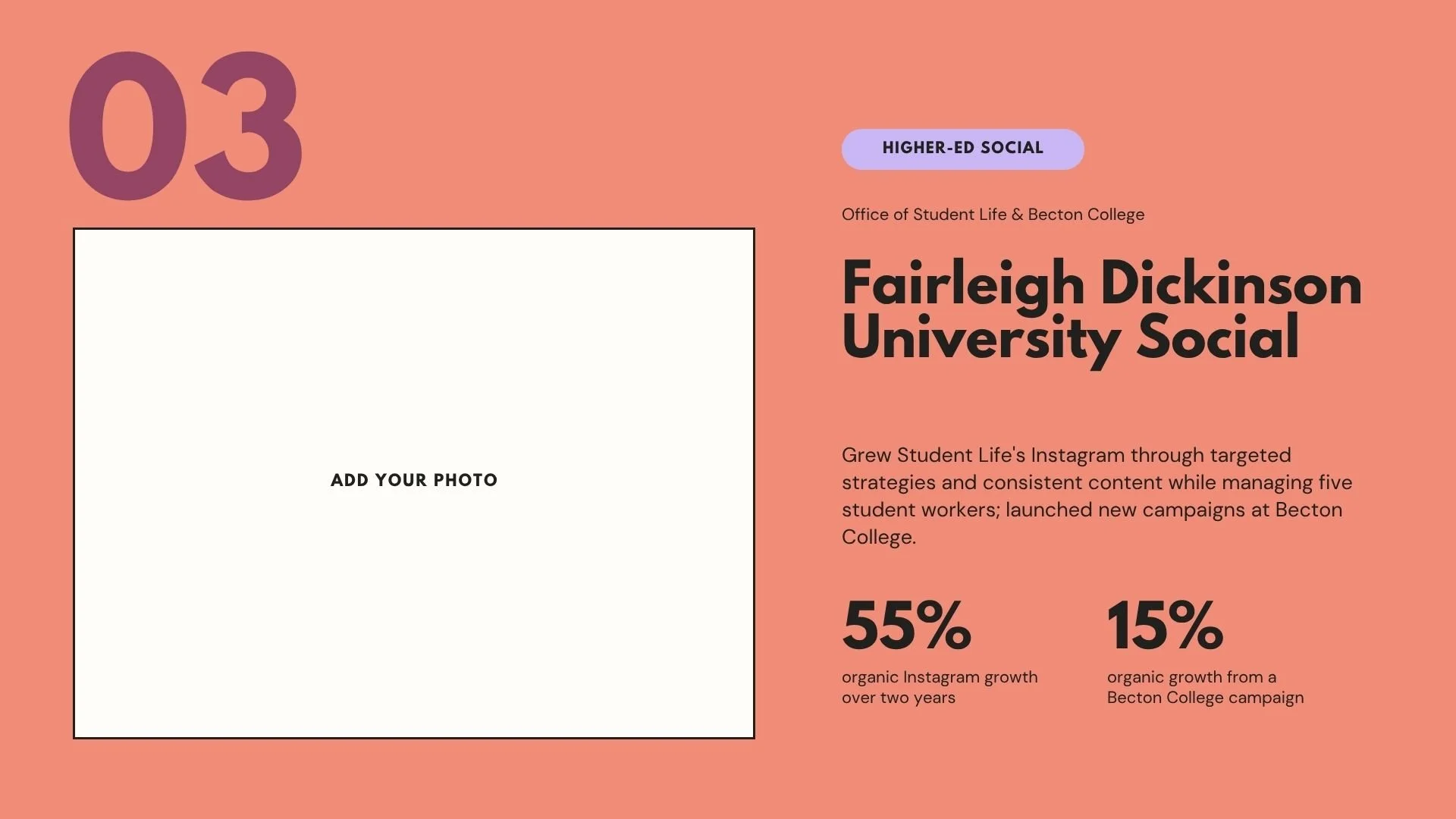Viewport: 1456px width, 819px height.
Task: Select the ADD YOUR PHOTO placeholder text
Action: pos(414,480)
